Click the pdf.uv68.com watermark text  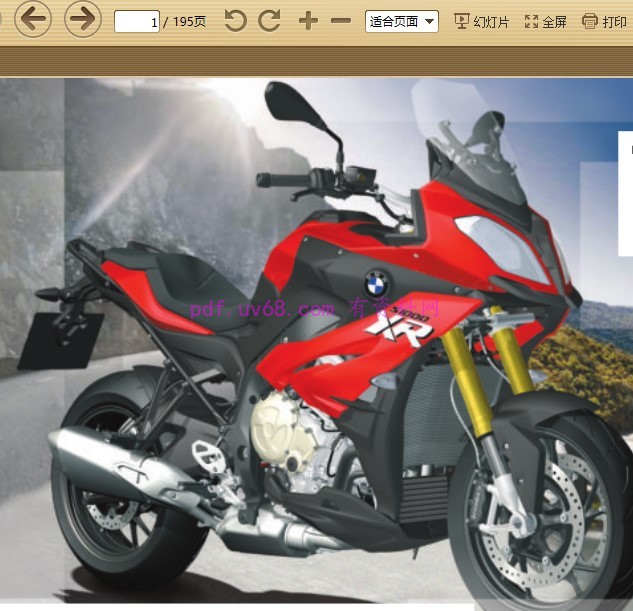coord(263,309)
